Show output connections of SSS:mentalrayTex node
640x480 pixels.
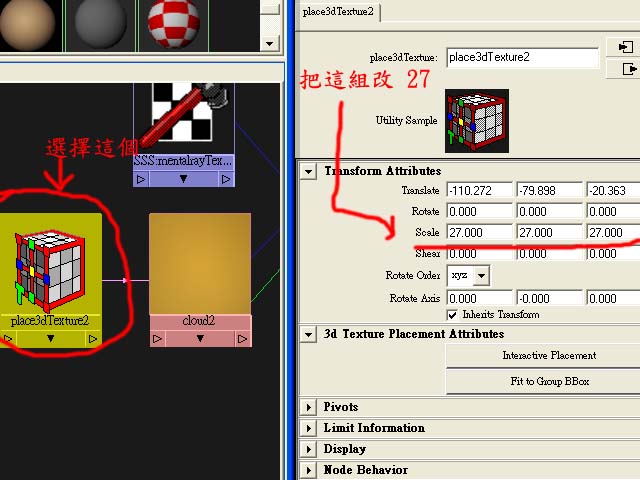[x=226, y=179]
